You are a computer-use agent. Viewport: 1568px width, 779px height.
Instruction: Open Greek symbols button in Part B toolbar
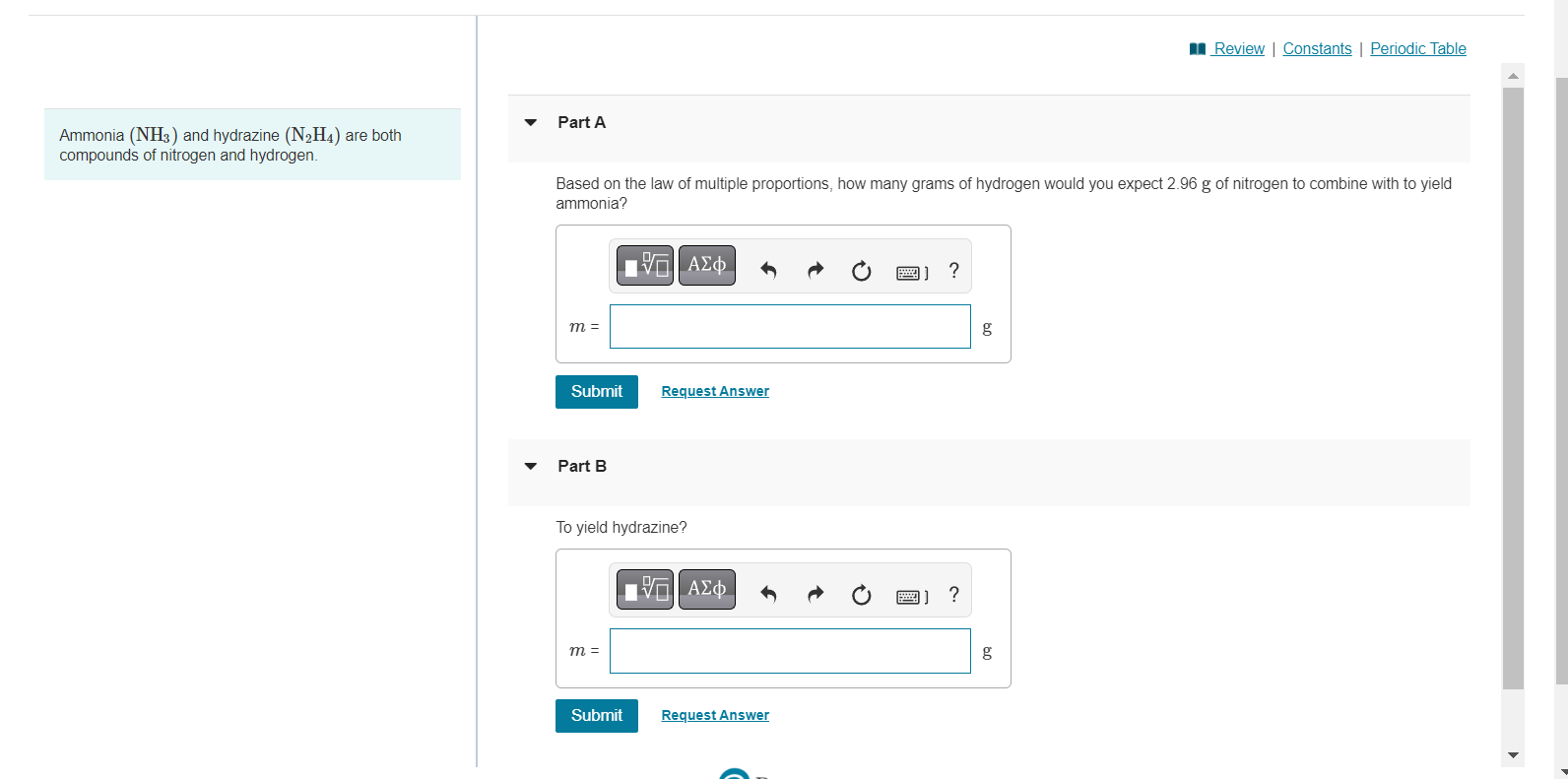(707, 589)
